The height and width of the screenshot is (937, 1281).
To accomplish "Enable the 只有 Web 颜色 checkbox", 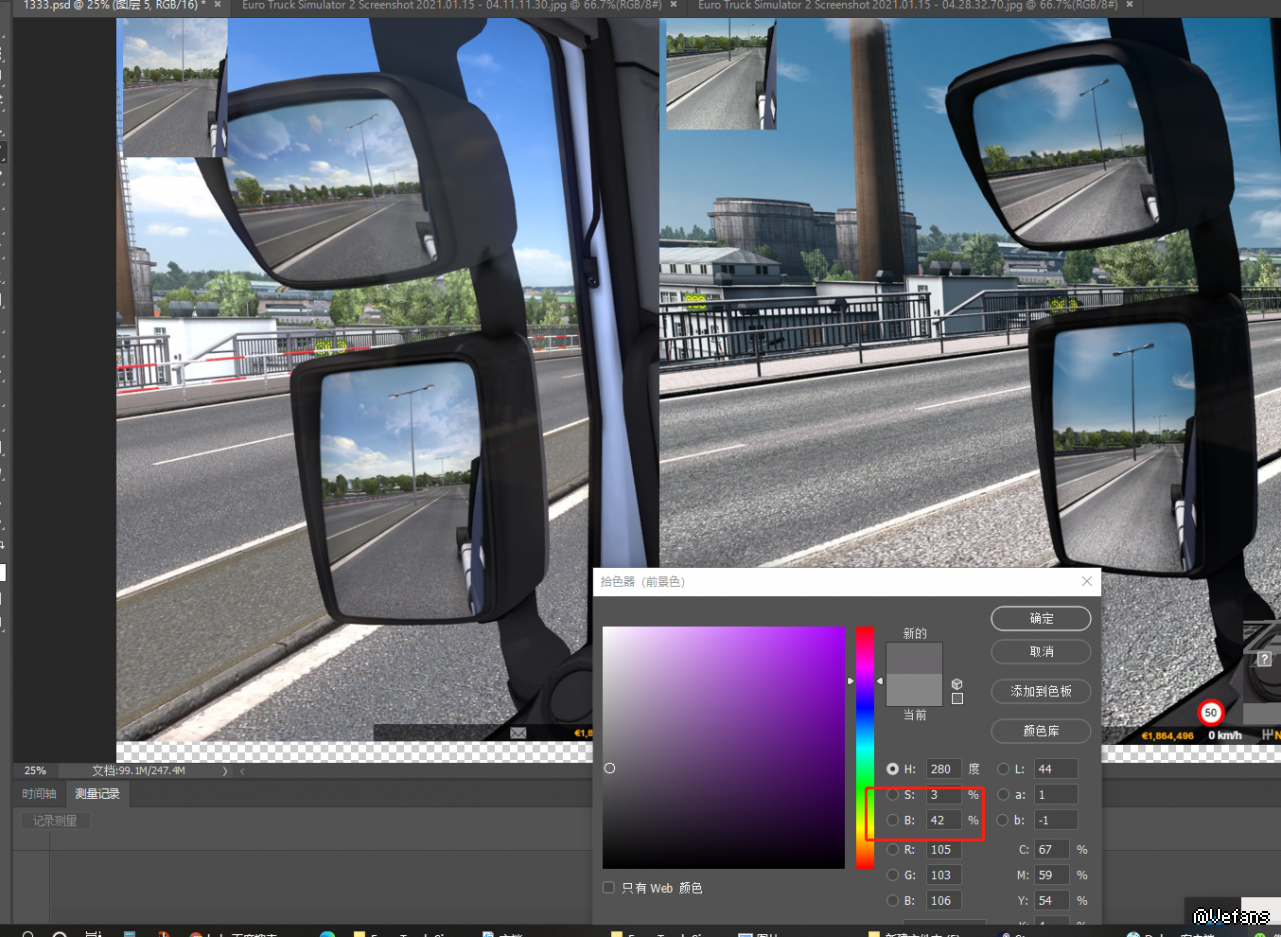I will (609, 888).
